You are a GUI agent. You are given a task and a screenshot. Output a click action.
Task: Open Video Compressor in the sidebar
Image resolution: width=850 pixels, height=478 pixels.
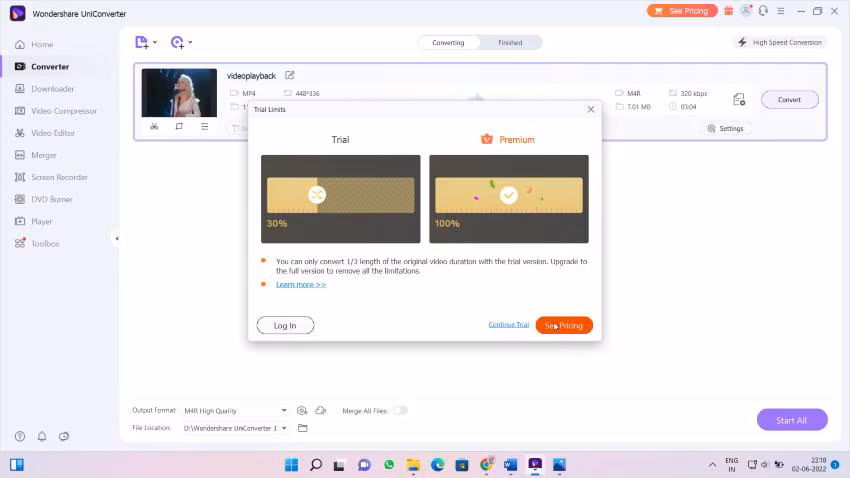(56, 111)
